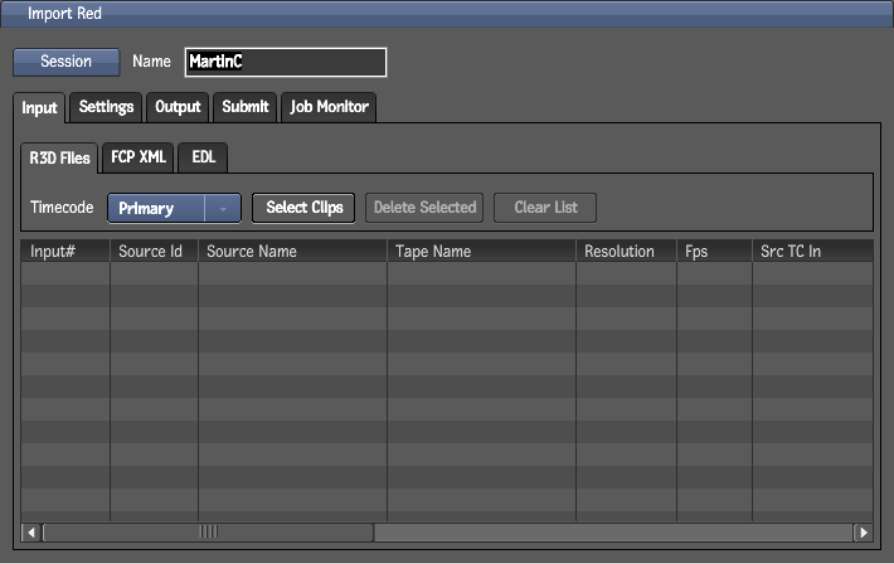Switch to the Settings tab
This screenshot has height=564, width=894.
106,107
